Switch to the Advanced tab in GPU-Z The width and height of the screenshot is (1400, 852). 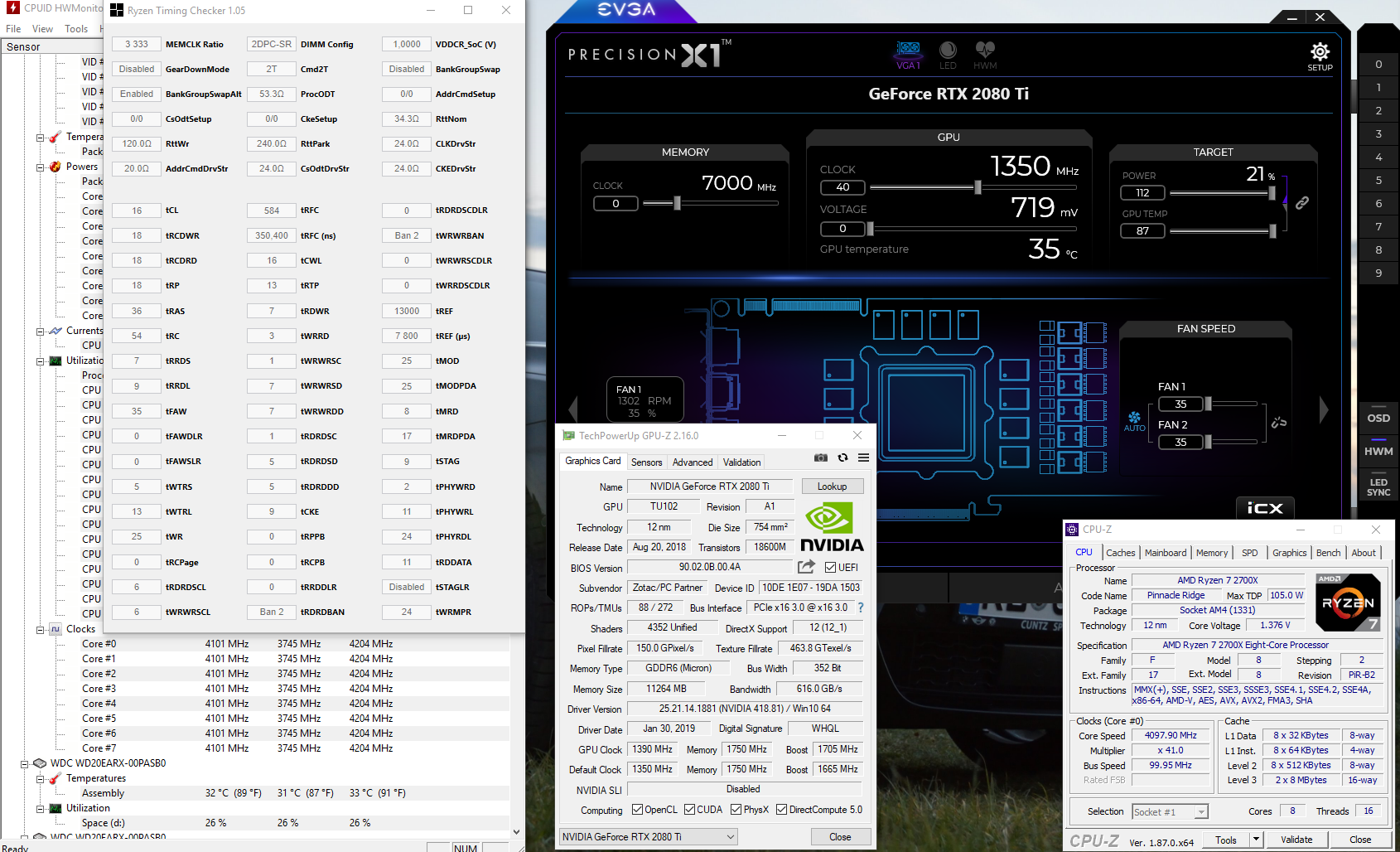click(693, 462)
